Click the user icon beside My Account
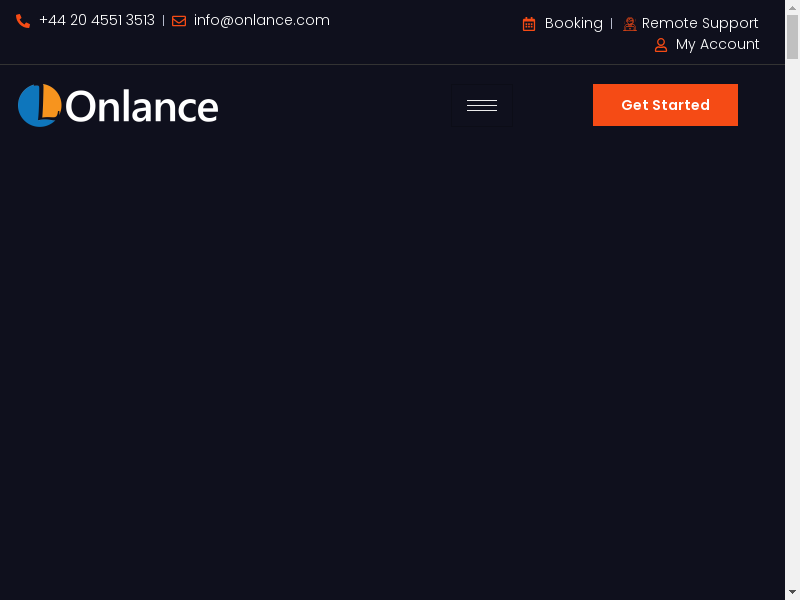 coord(661,45)
